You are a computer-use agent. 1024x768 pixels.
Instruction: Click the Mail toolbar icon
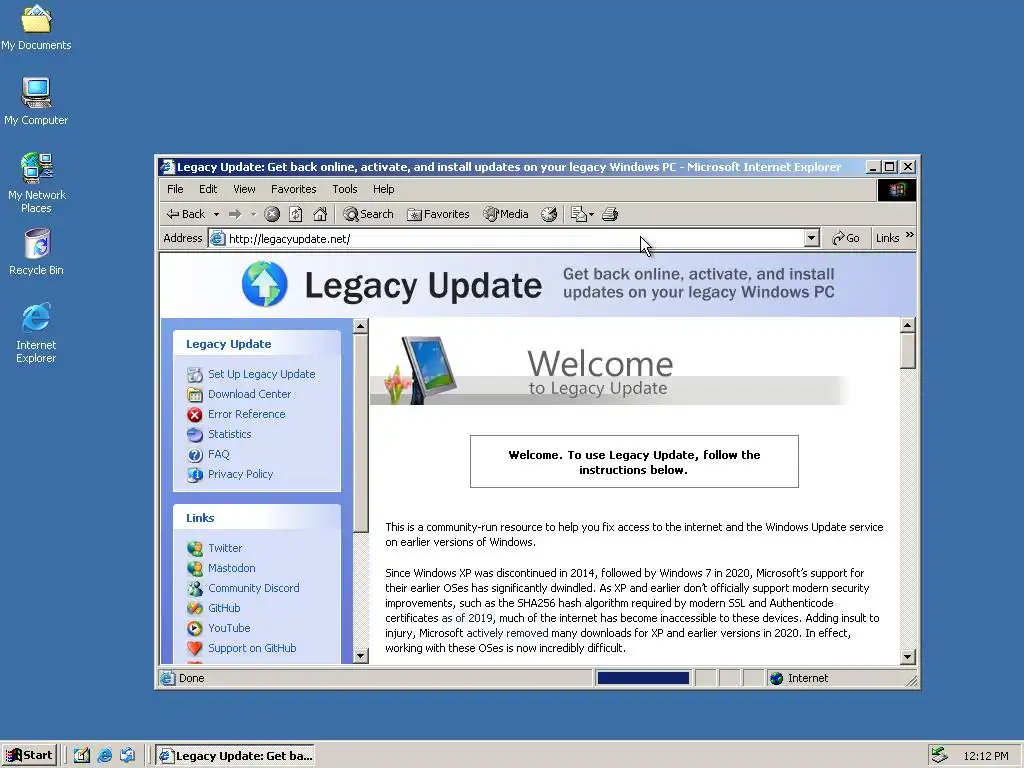coord(578,214)
